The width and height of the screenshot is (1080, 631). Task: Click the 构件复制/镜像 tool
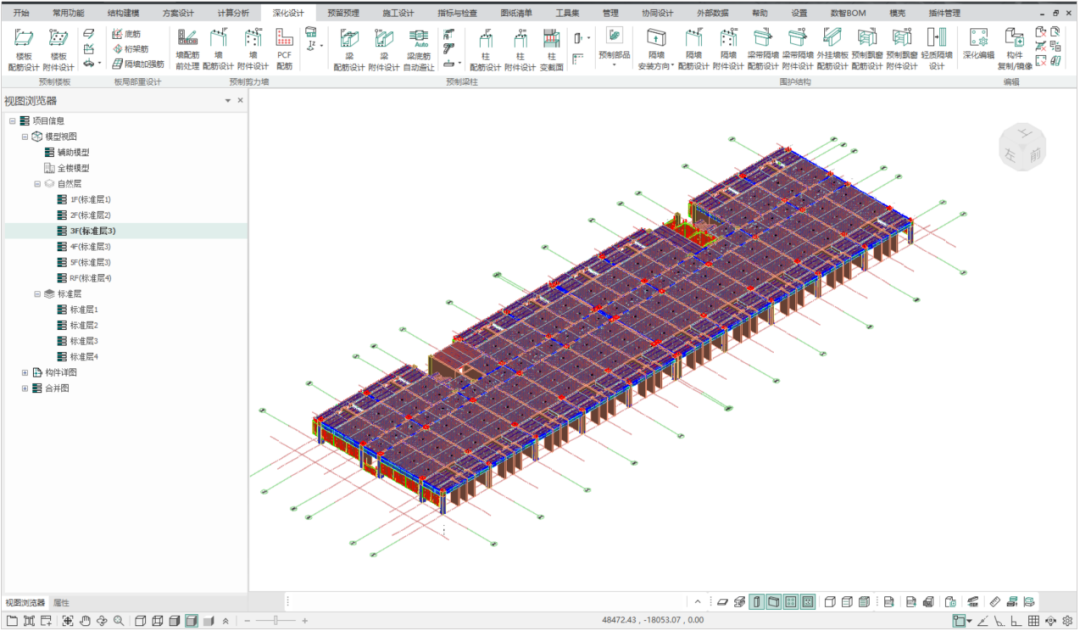(1015, 50)
